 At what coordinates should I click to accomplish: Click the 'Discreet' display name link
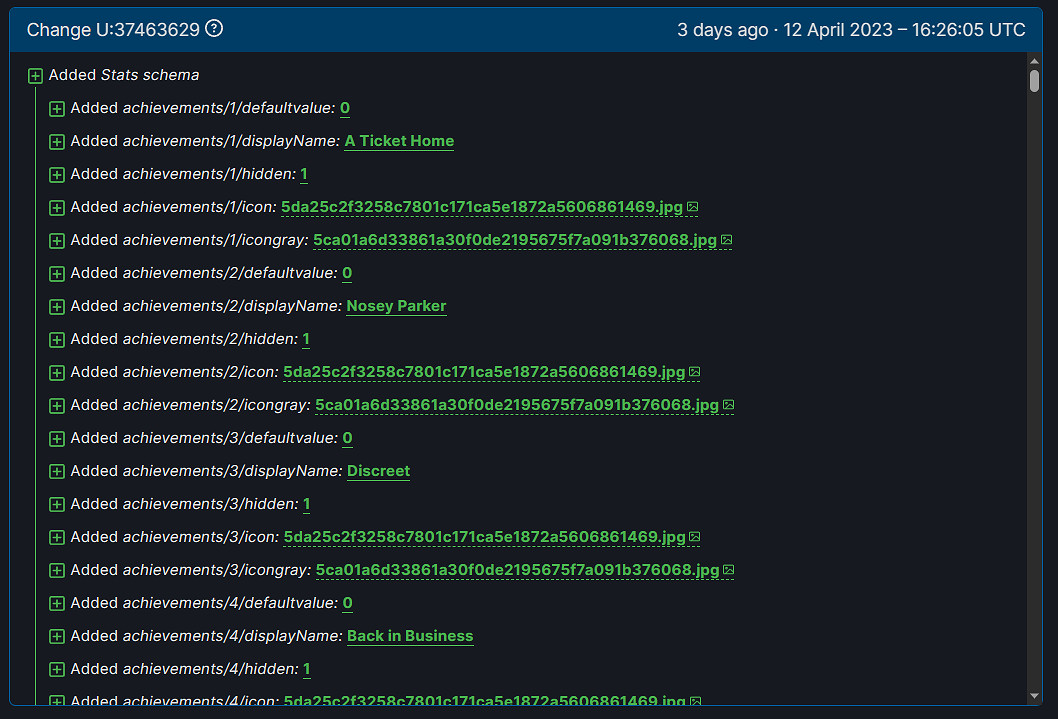coord(378,471)
